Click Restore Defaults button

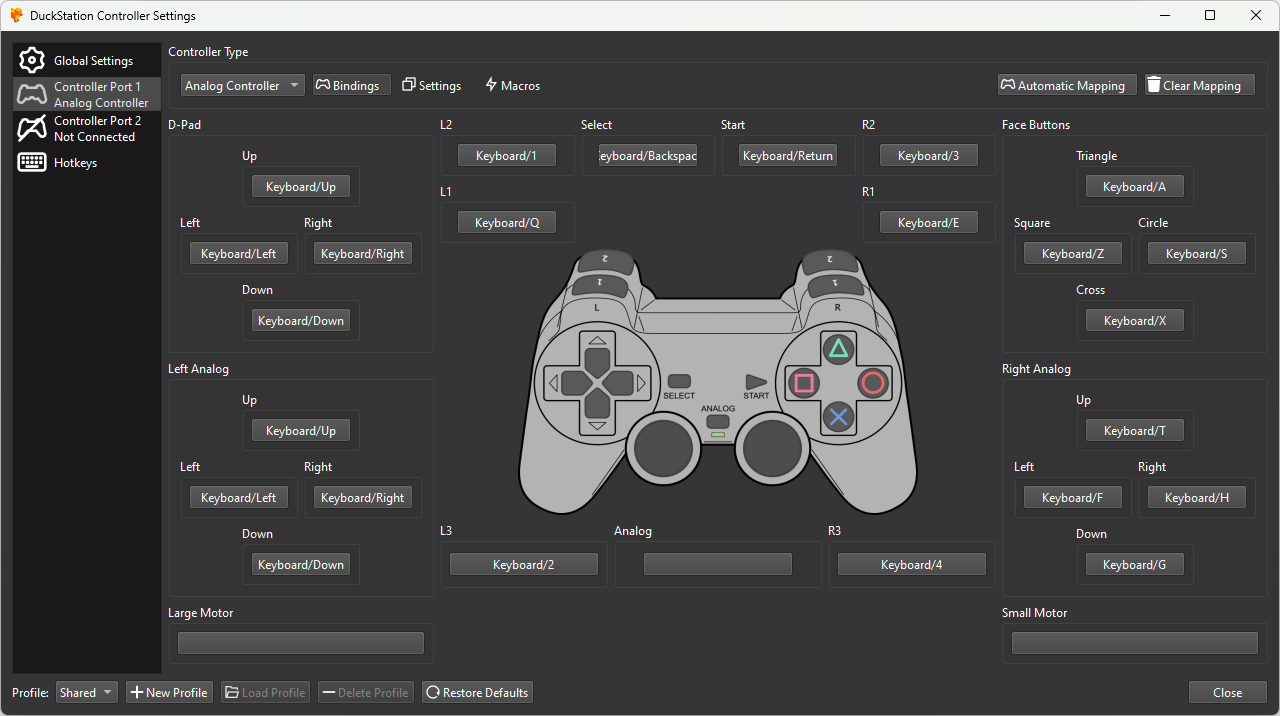click(x=478, y=692)
